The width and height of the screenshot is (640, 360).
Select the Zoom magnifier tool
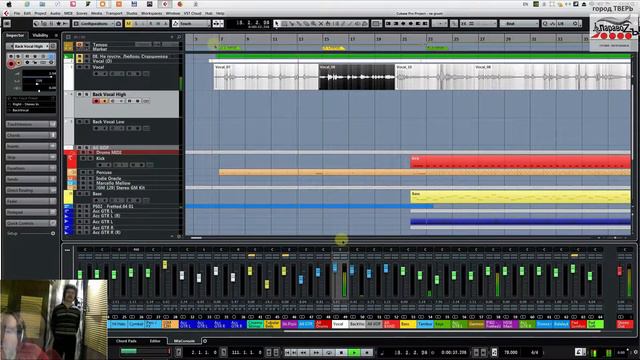[x=313, y=24]
